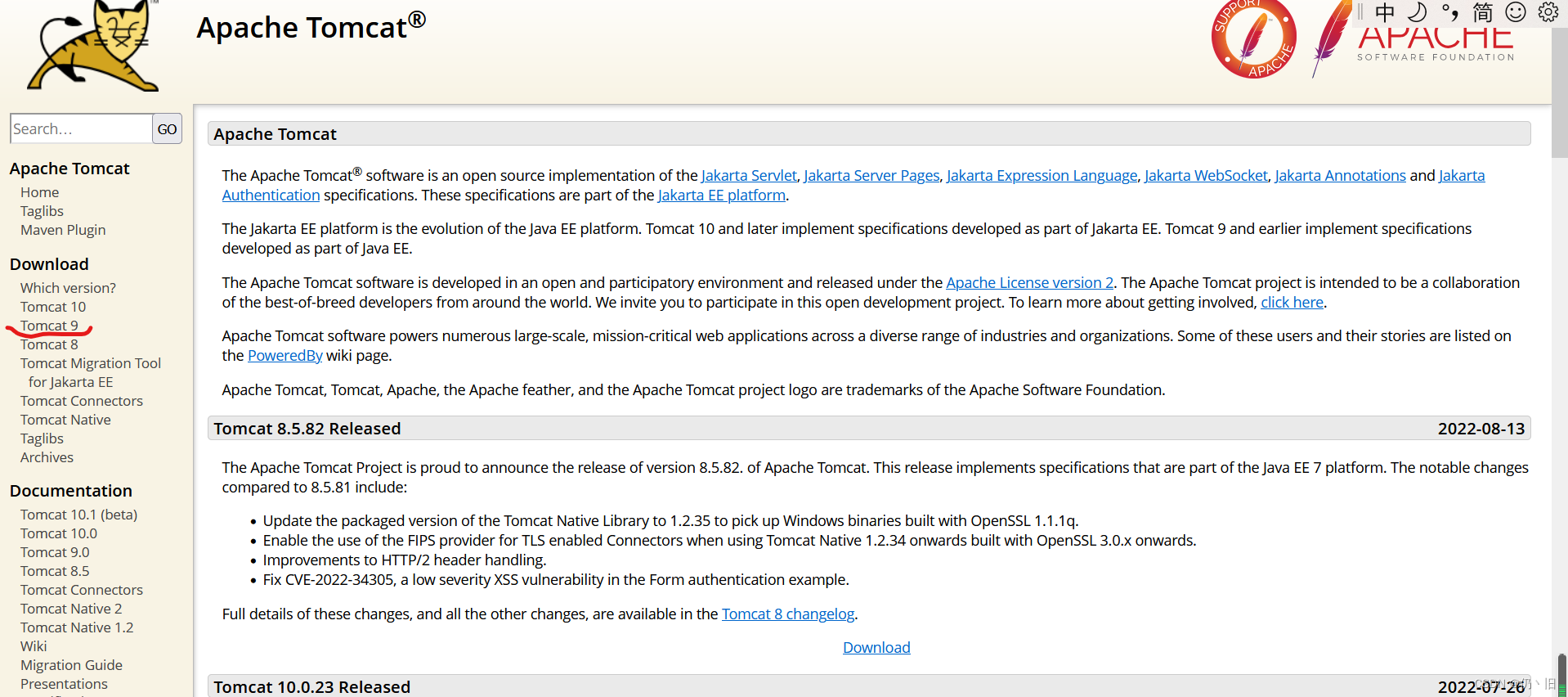Toggle the IME half-moon width icon
This screenshot has height=697, width=1568.
(1417, 12)
